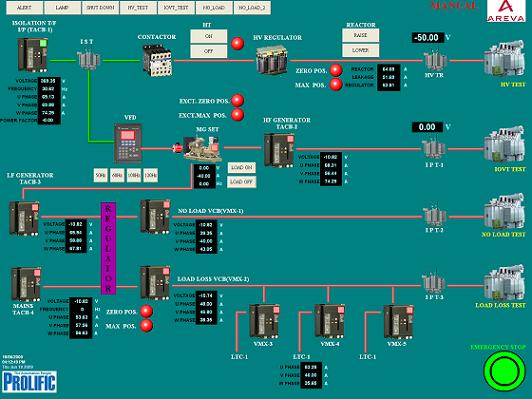Click the Load Loss VCB (VMX-2) breaker
Image resolution: width=532 pixels, height=399 pixels.
[x=155, y=283]
